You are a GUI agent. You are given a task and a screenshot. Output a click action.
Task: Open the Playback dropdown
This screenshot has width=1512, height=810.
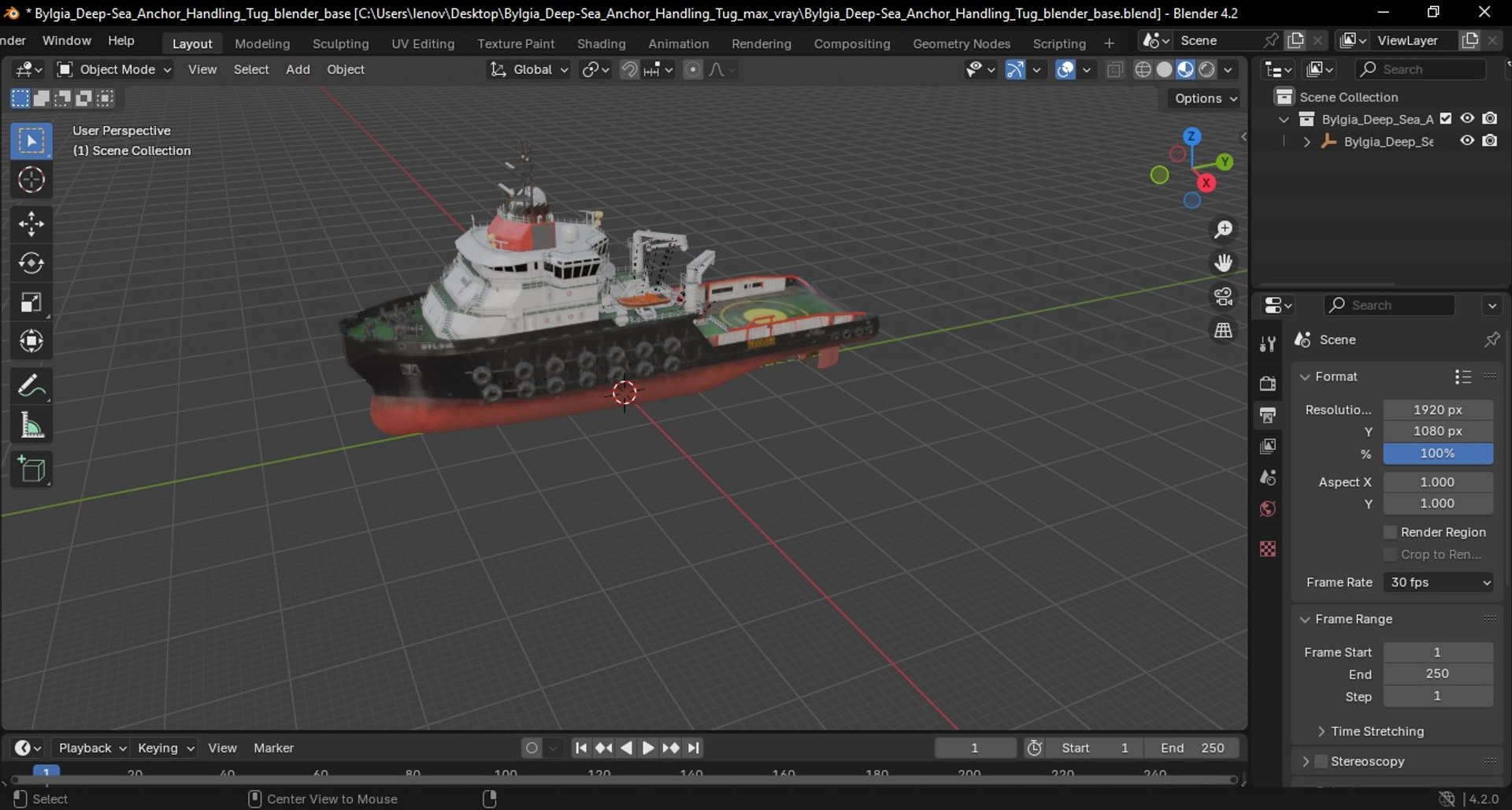pyautogui.click(x=93, y=748)
